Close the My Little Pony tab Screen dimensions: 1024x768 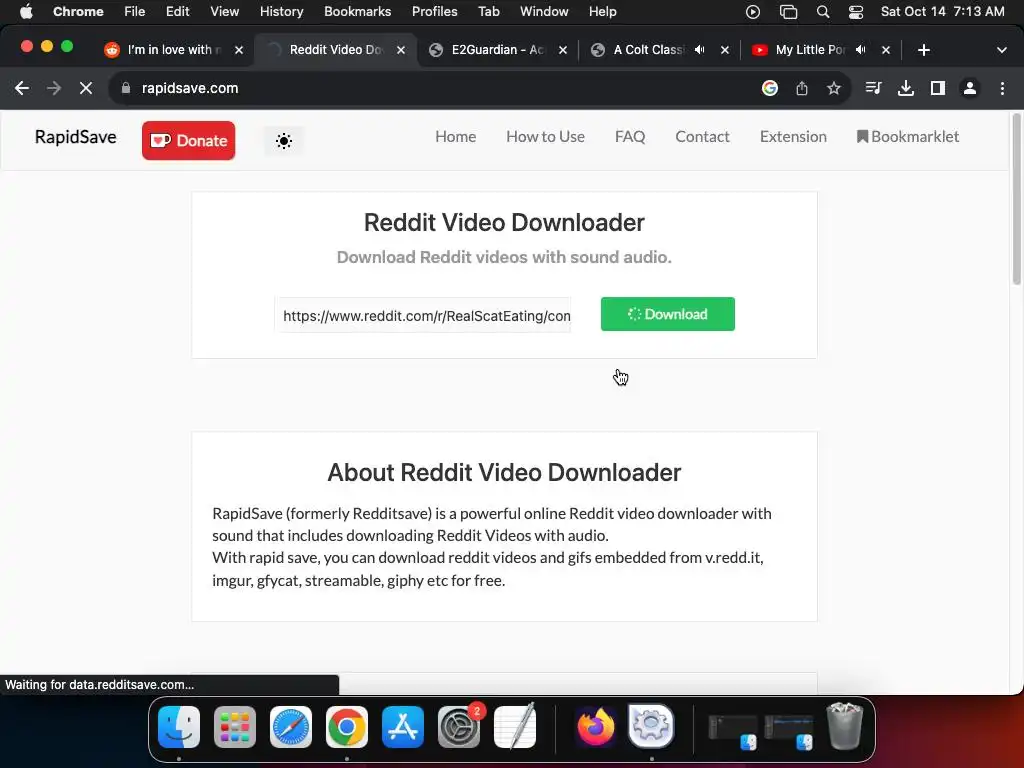(886, 50)
